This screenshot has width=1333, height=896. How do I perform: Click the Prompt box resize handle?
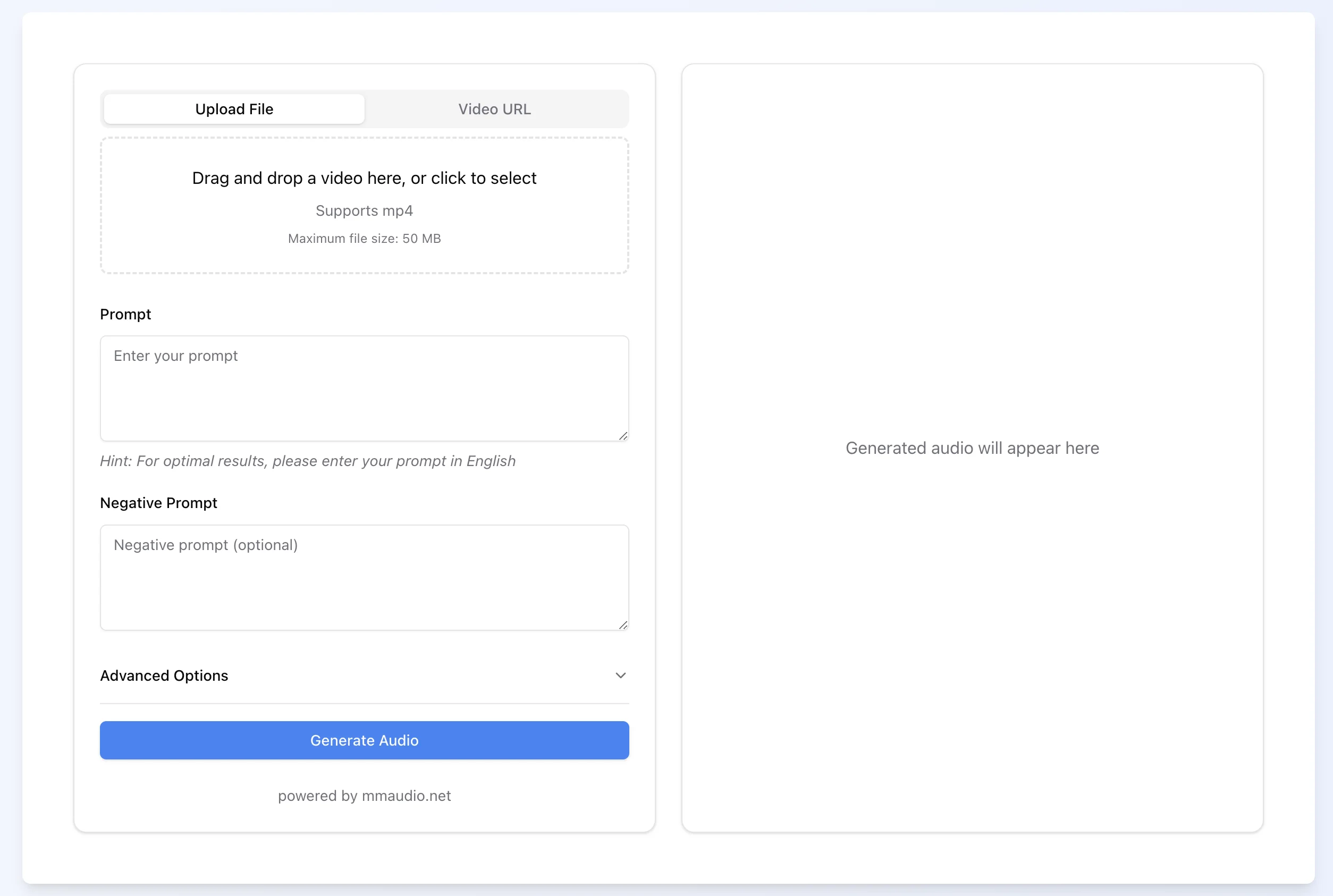[623, 436]
